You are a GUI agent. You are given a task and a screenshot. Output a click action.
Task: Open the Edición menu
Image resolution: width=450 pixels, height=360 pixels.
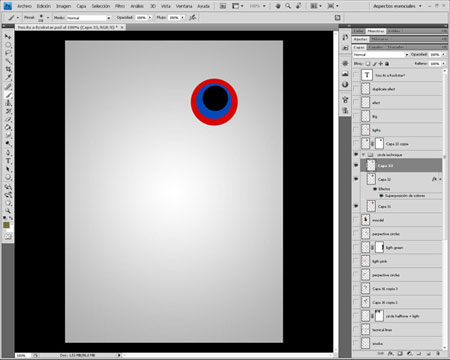point(44,6)
